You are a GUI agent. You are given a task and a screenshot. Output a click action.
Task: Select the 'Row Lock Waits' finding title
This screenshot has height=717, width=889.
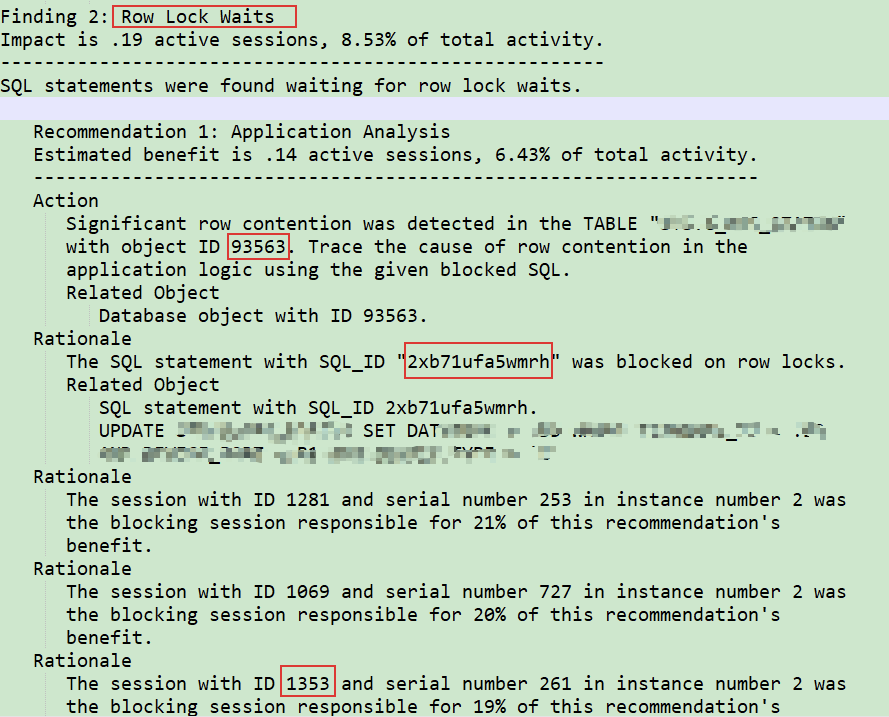197,16
